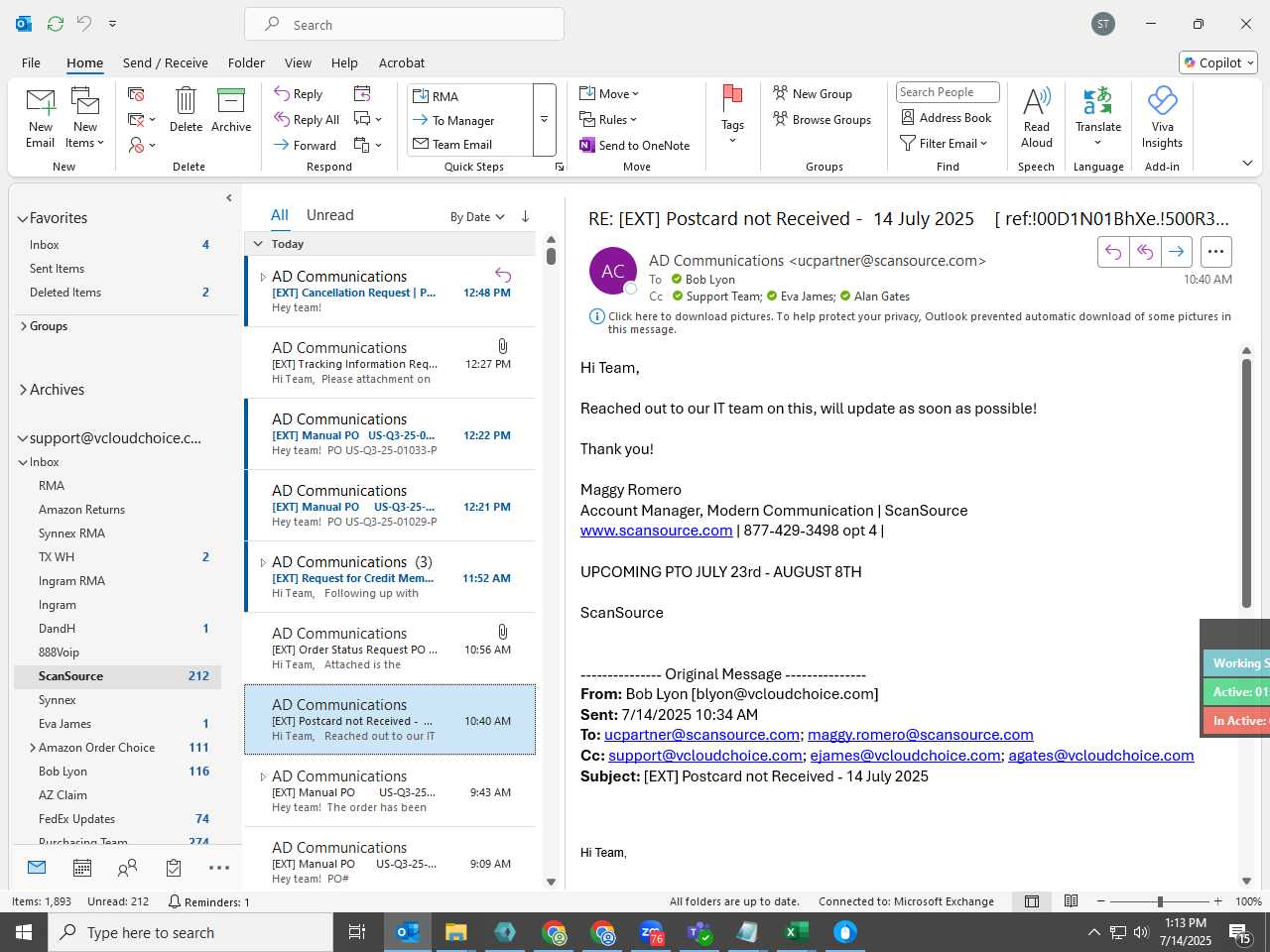
Task: Run the RMA quick step
Action: point(470,96)
